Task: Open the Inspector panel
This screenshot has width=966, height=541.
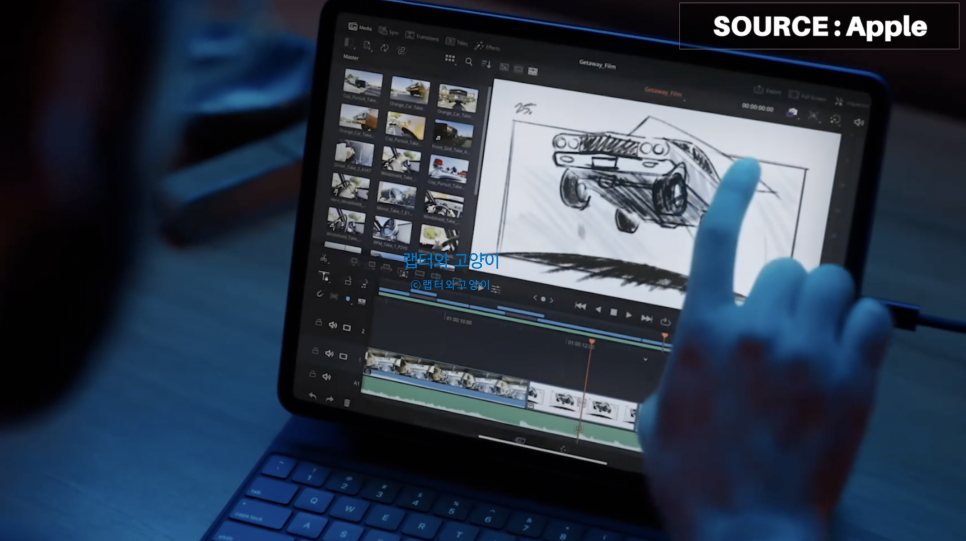Action: [851, 103]
